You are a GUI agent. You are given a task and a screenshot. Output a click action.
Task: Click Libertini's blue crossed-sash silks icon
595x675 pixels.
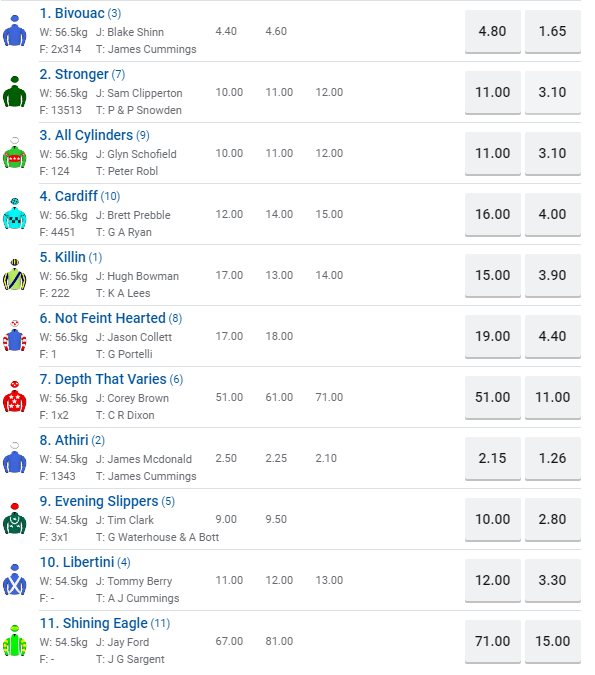(x=15, y=580)
